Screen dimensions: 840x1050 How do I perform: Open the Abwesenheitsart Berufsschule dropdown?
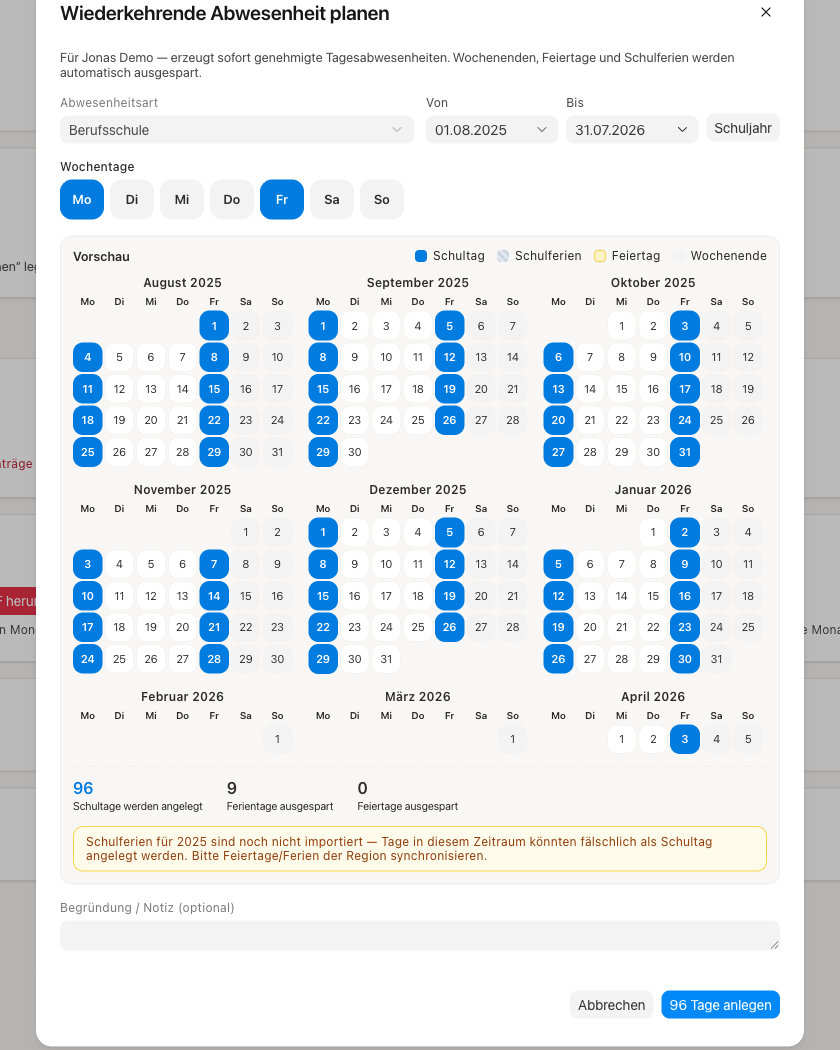click(x=236, y=130)
